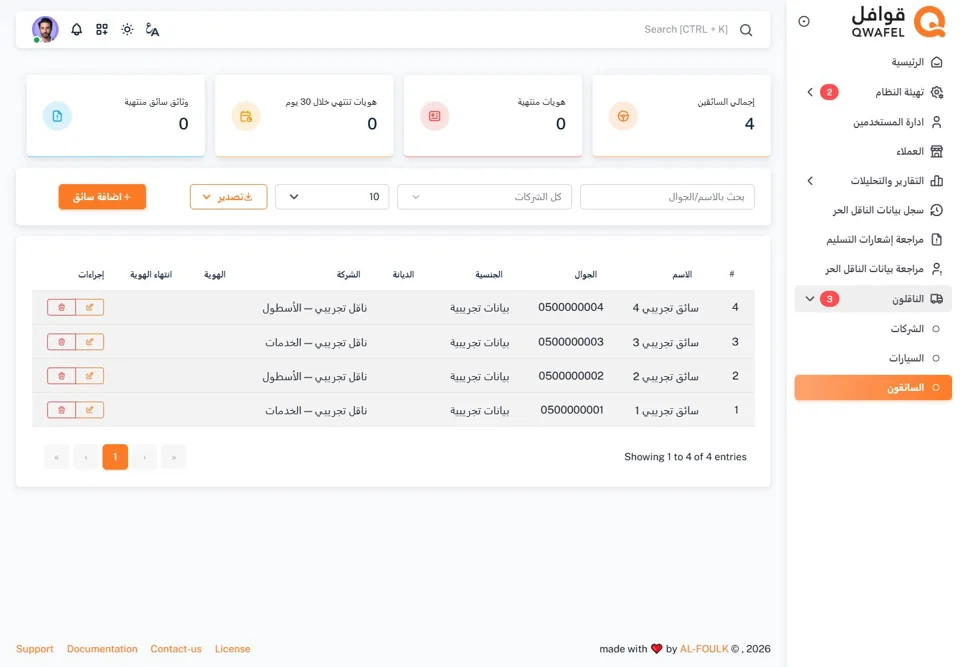The width and height of the screenshot is (960, 667).
Task: Click the التقارير والتحليلات chart icon
Action: [x=937, y=181]
